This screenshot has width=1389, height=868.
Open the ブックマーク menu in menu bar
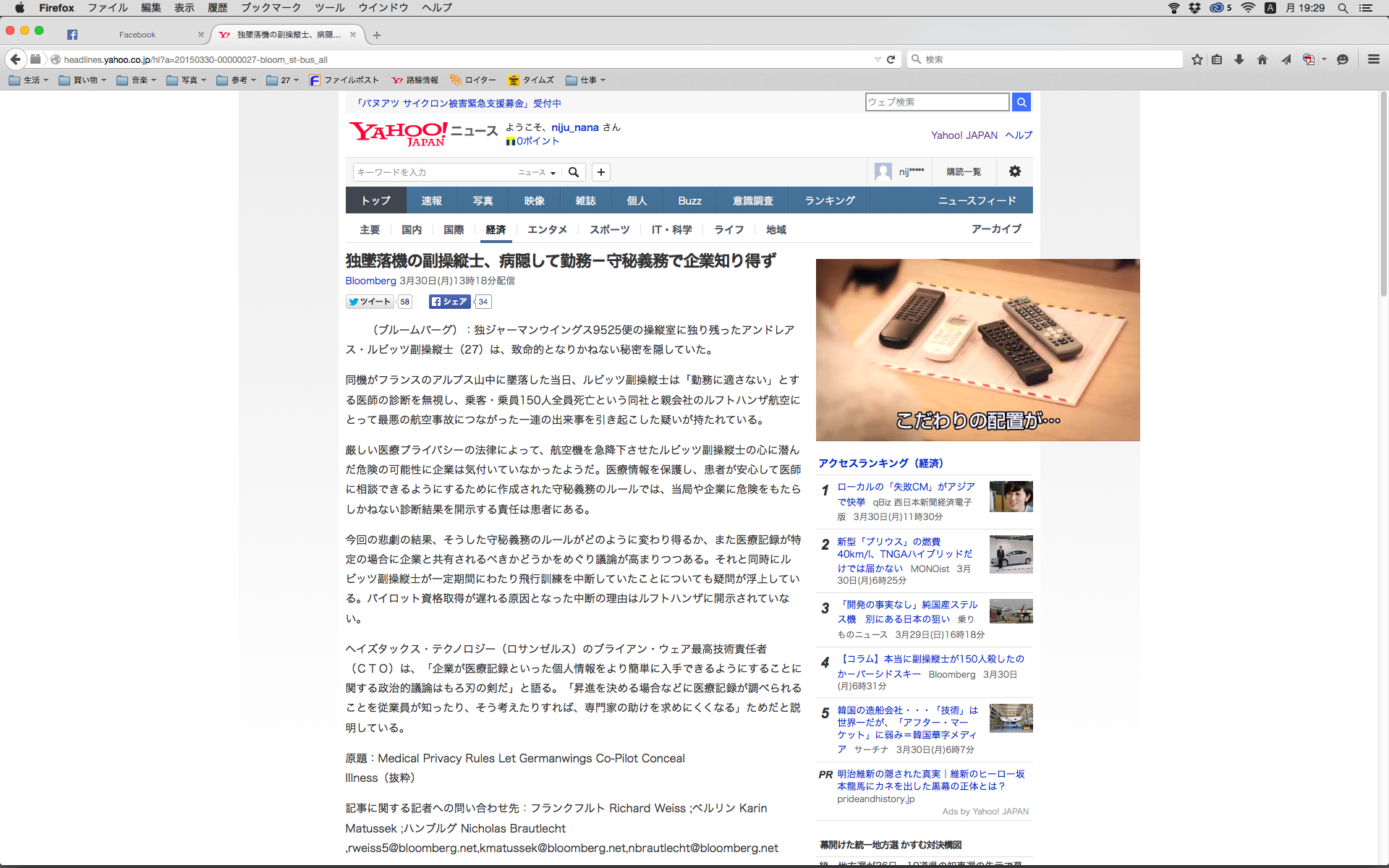[x=271, y=8]
